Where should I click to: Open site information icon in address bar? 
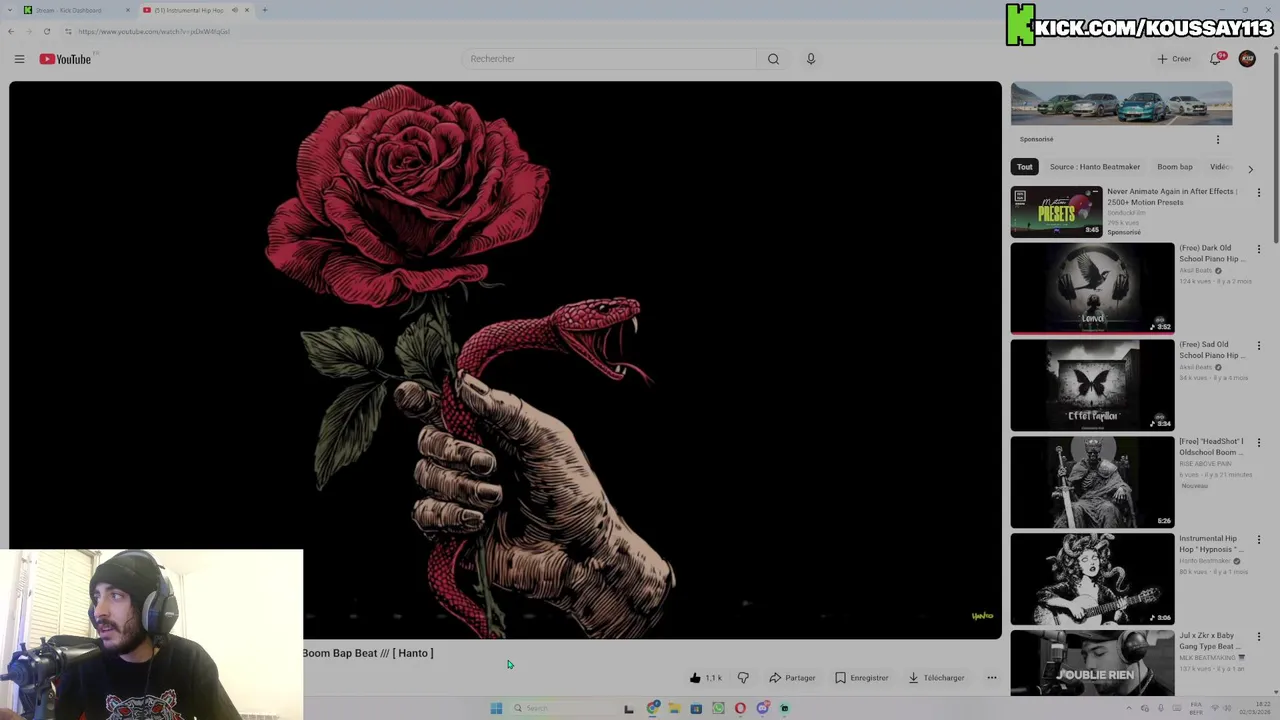68,31
